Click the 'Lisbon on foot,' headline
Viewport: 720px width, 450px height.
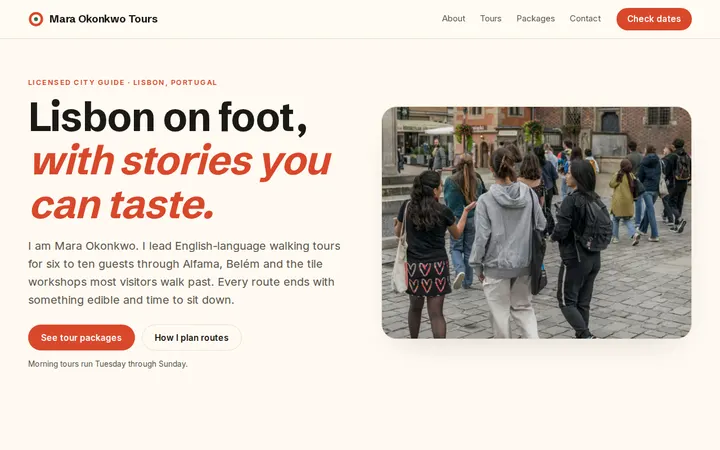point(168,118)
